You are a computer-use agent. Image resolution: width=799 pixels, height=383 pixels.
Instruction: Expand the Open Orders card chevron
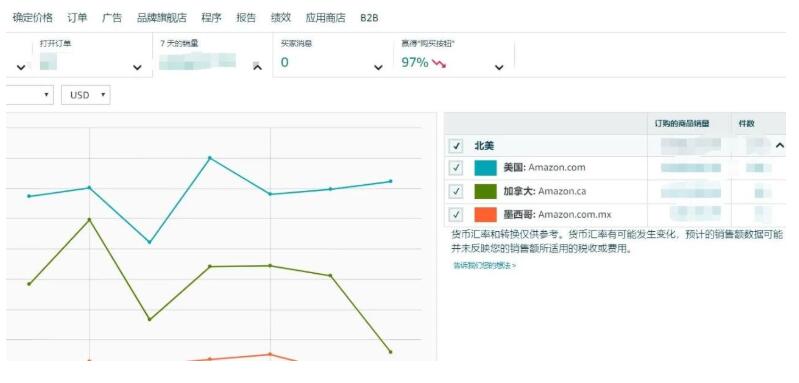tap(137, 67)
